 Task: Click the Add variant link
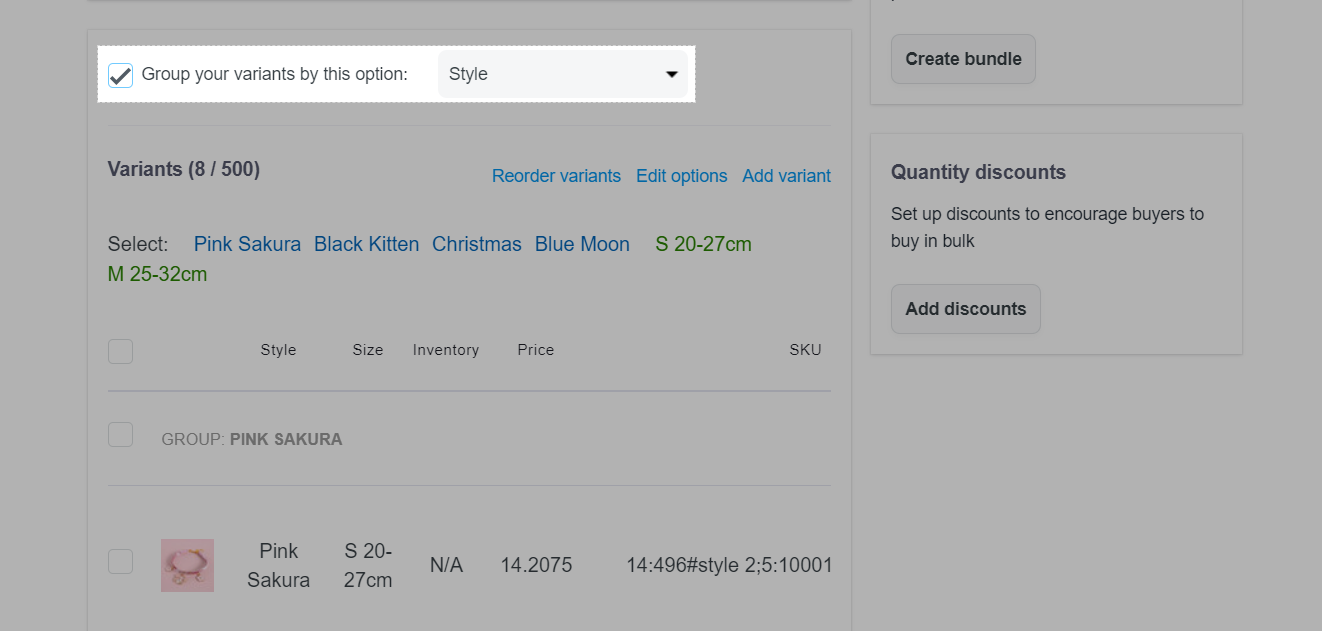(786, 176)
